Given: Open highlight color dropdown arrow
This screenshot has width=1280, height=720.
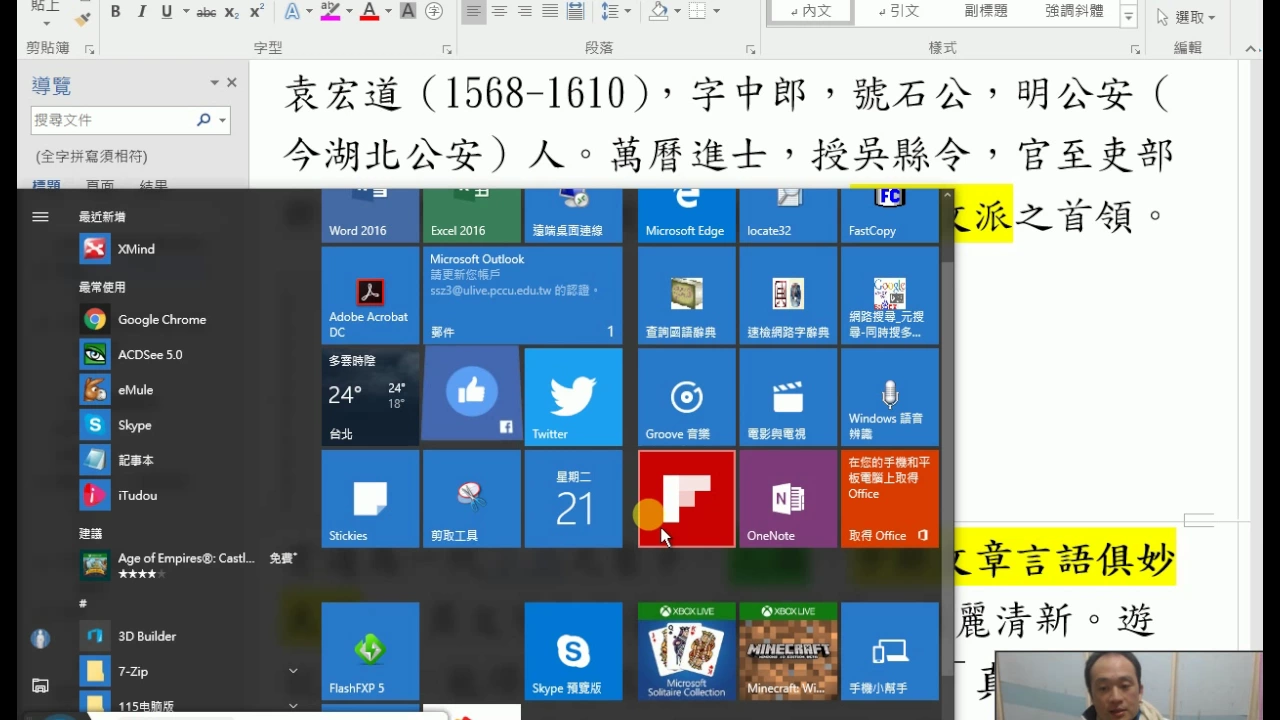Looking at the screenshot, I should click(348, 12).
